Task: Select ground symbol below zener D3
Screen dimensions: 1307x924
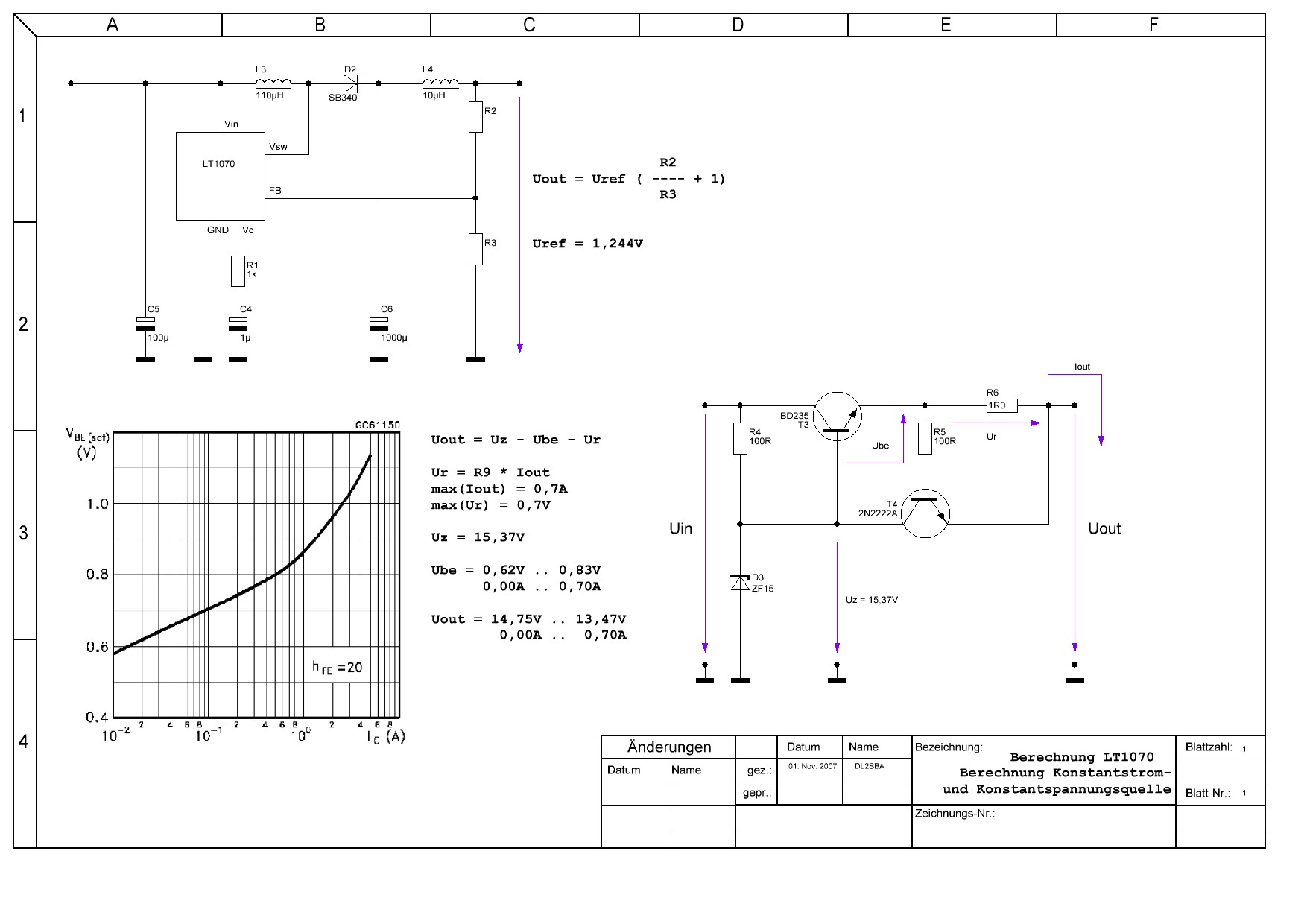Action: [x=740, y=680]
